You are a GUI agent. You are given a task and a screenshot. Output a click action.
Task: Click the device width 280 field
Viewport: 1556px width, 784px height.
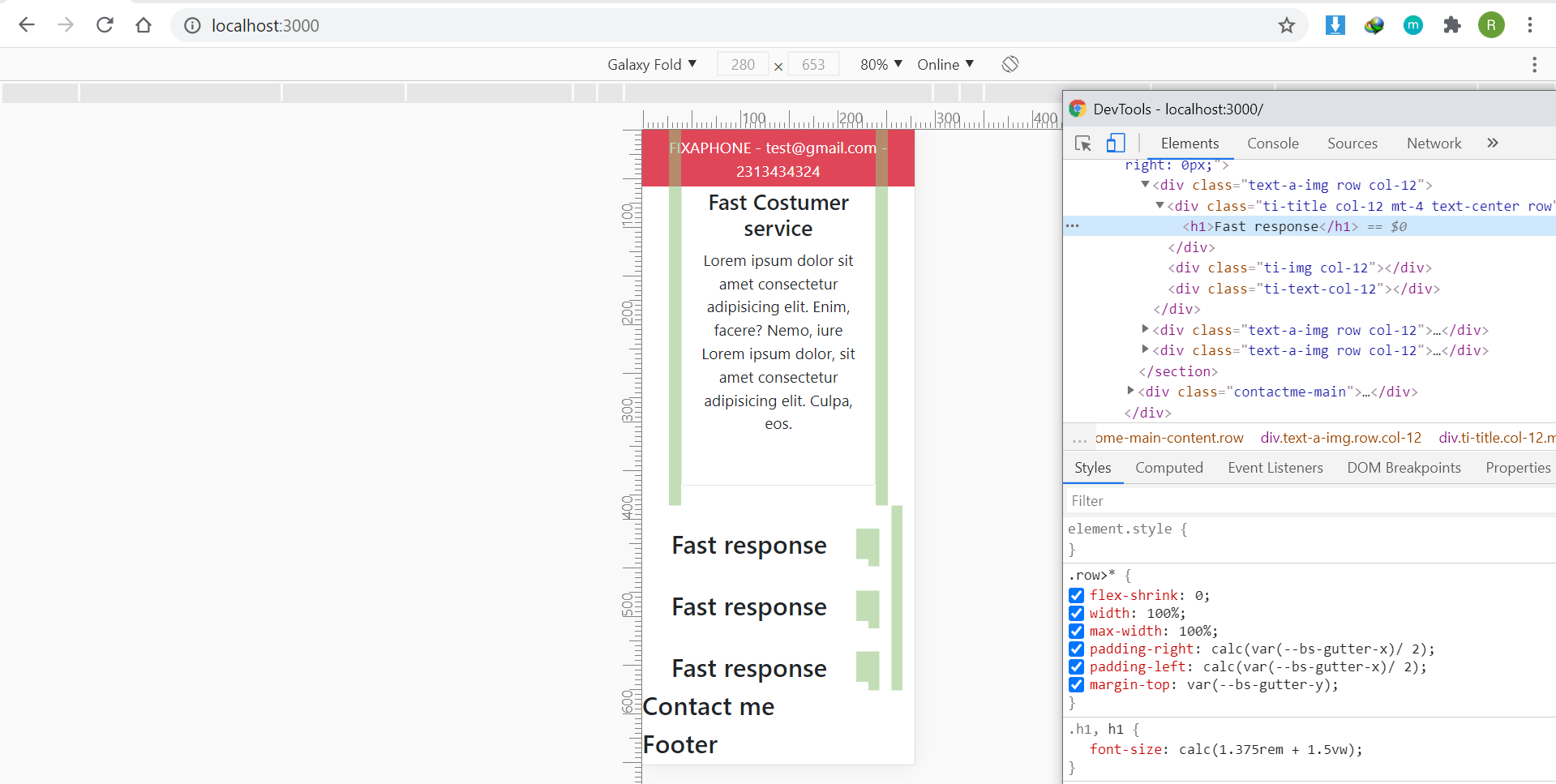coord(742,64)
